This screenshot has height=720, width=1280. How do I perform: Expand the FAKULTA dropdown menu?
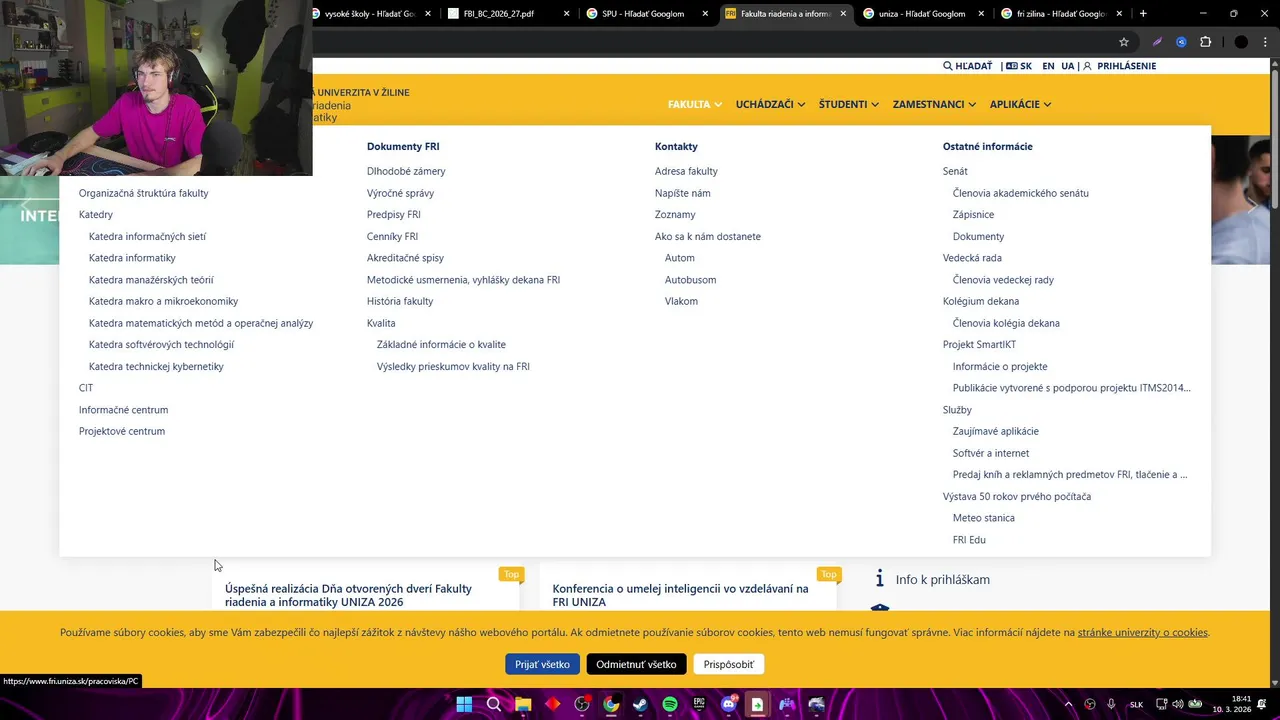(x=695, y=104)
